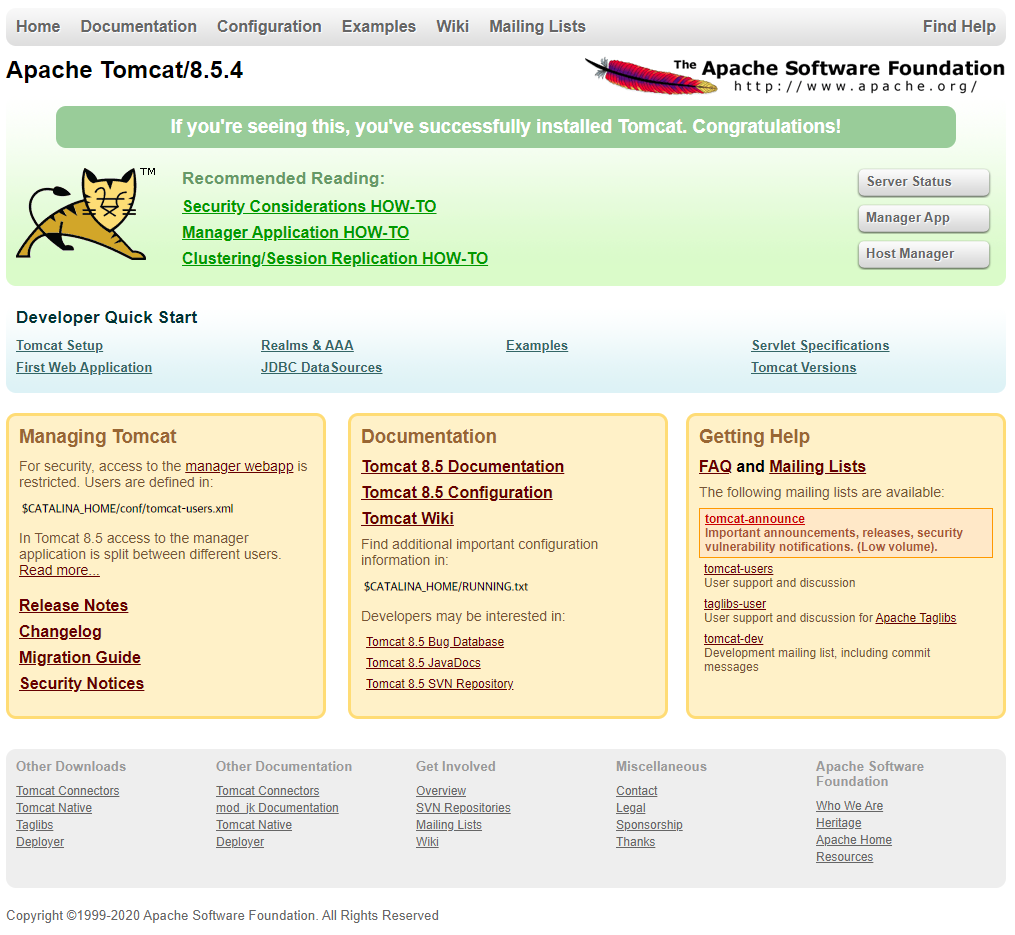Open Tomcat Native under Other Documentation

click(254, 825)
